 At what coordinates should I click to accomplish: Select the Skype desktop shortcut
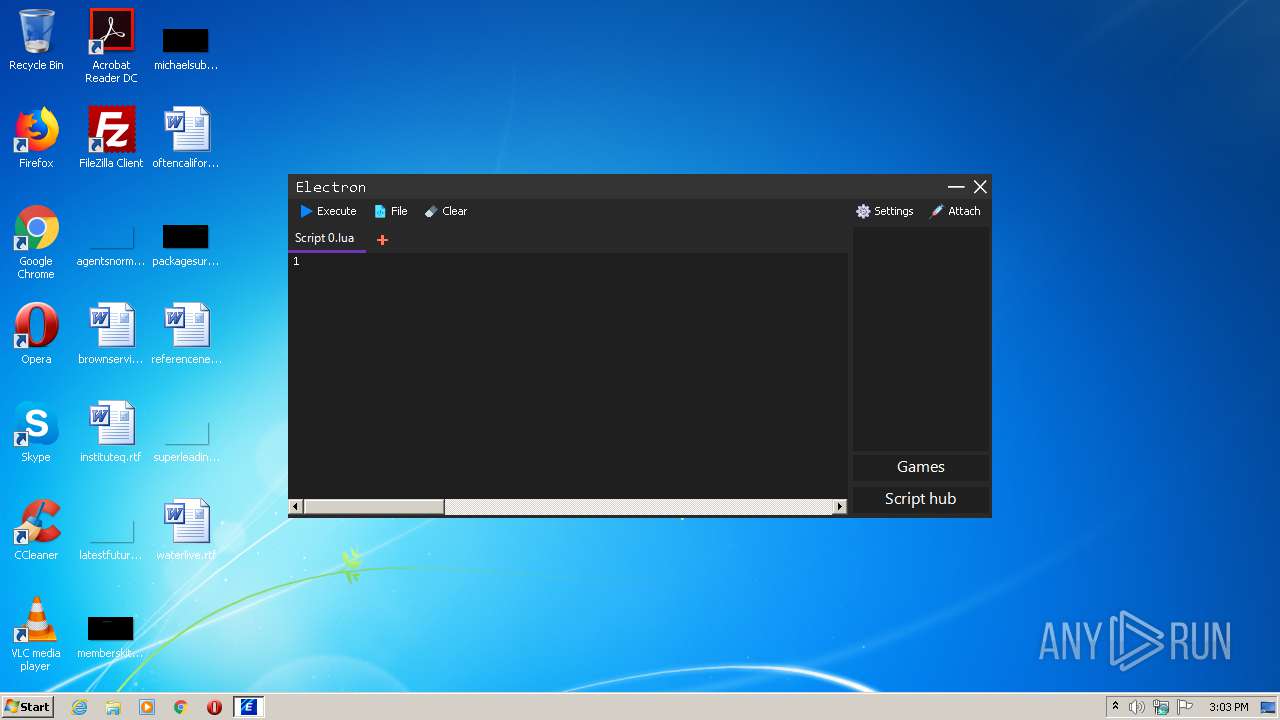(x=36, y=432)
